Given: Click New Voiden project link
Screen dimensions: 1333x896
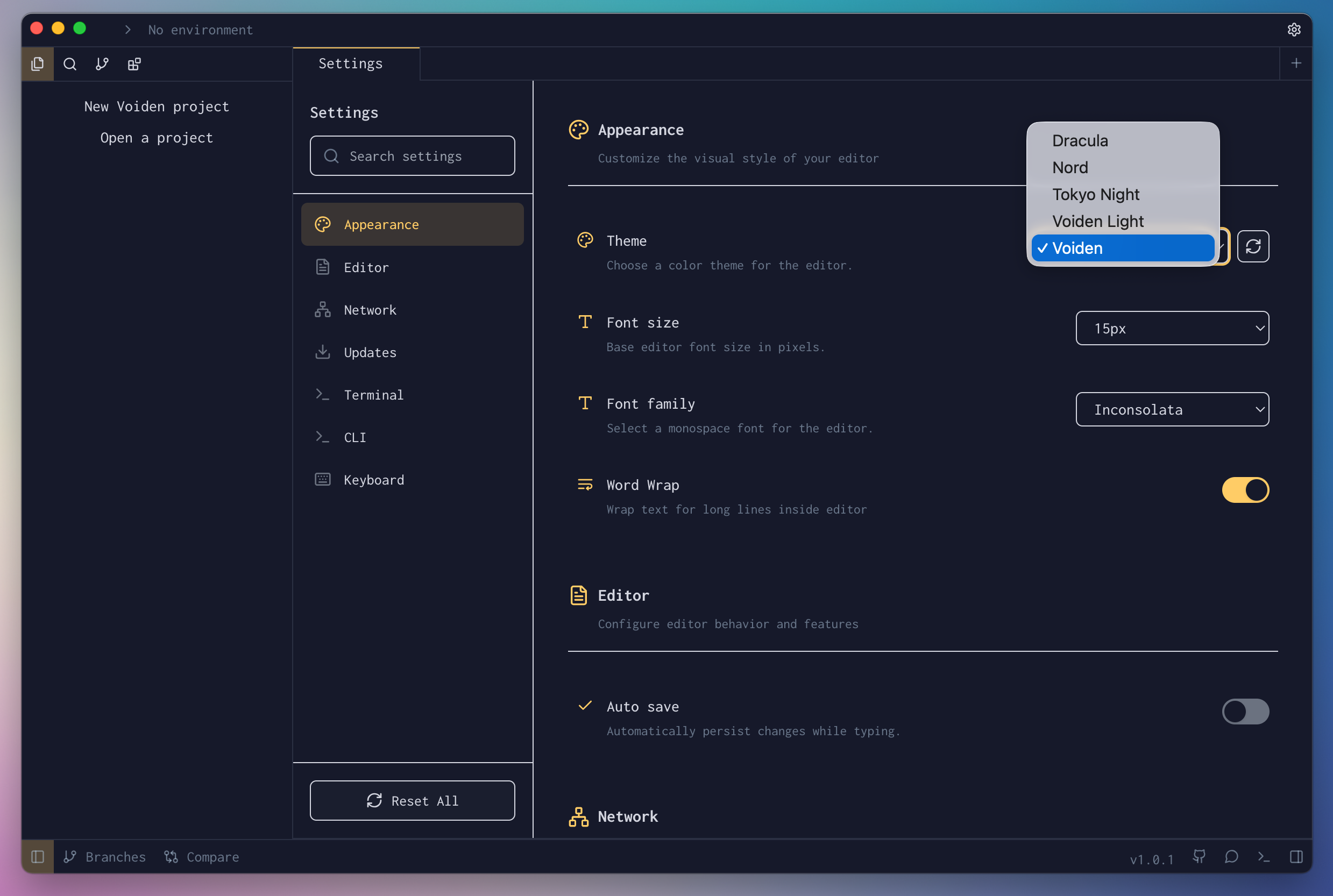Looking at the screenshot, I should [157, 106].
